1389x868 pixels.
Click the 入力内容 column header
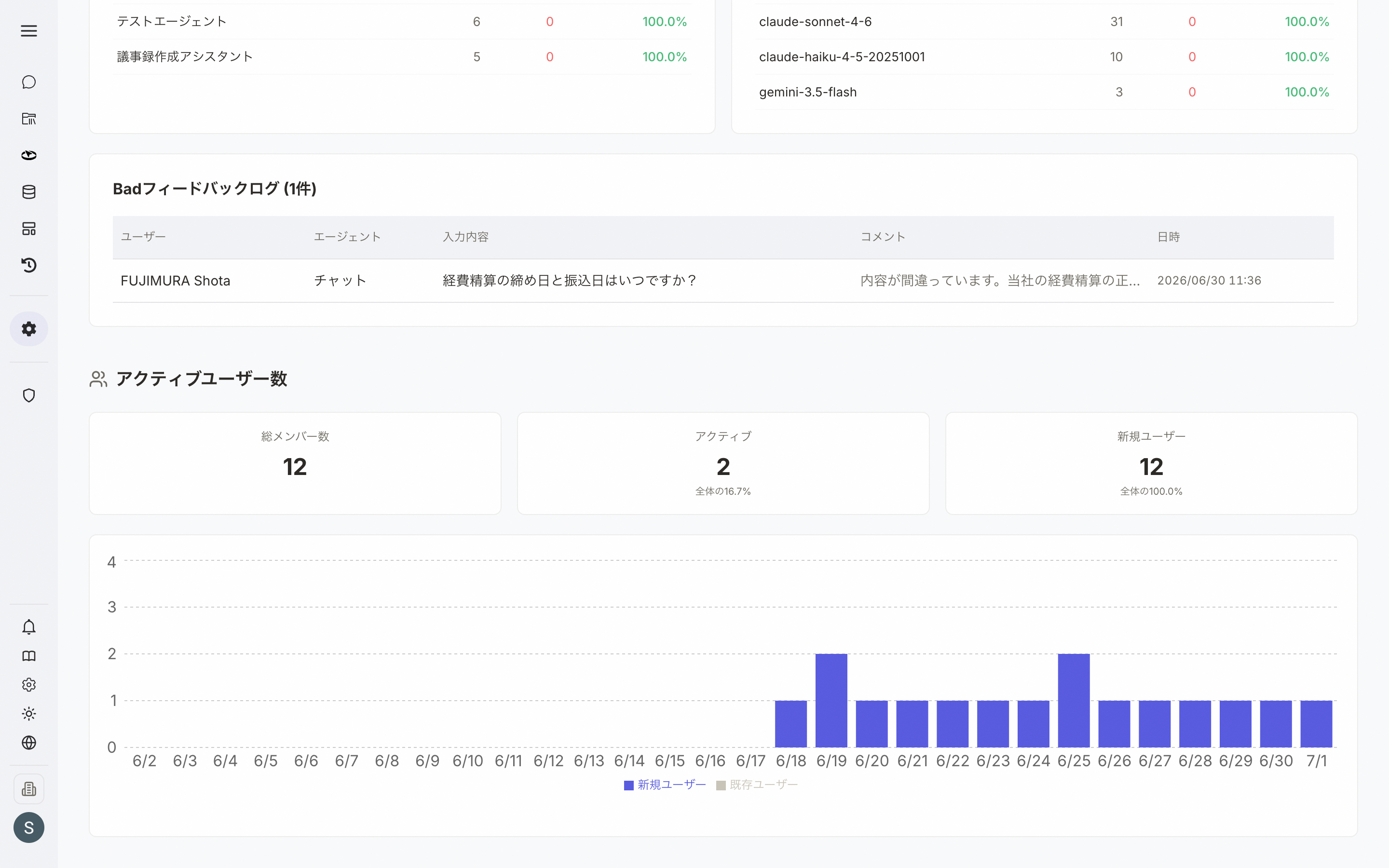[465, 237]
